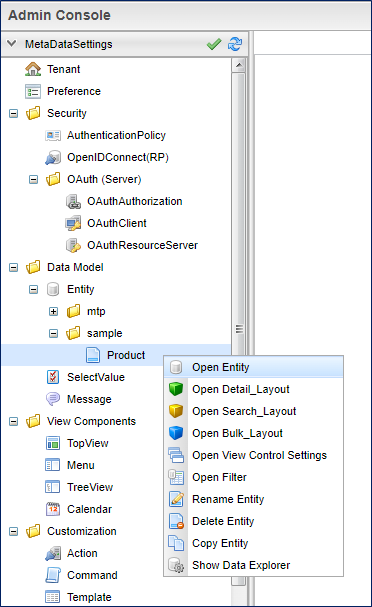Expand the mtp folder
Image resolution: width=372 pixels, height=607 pixels.
[x=53, y=312]
